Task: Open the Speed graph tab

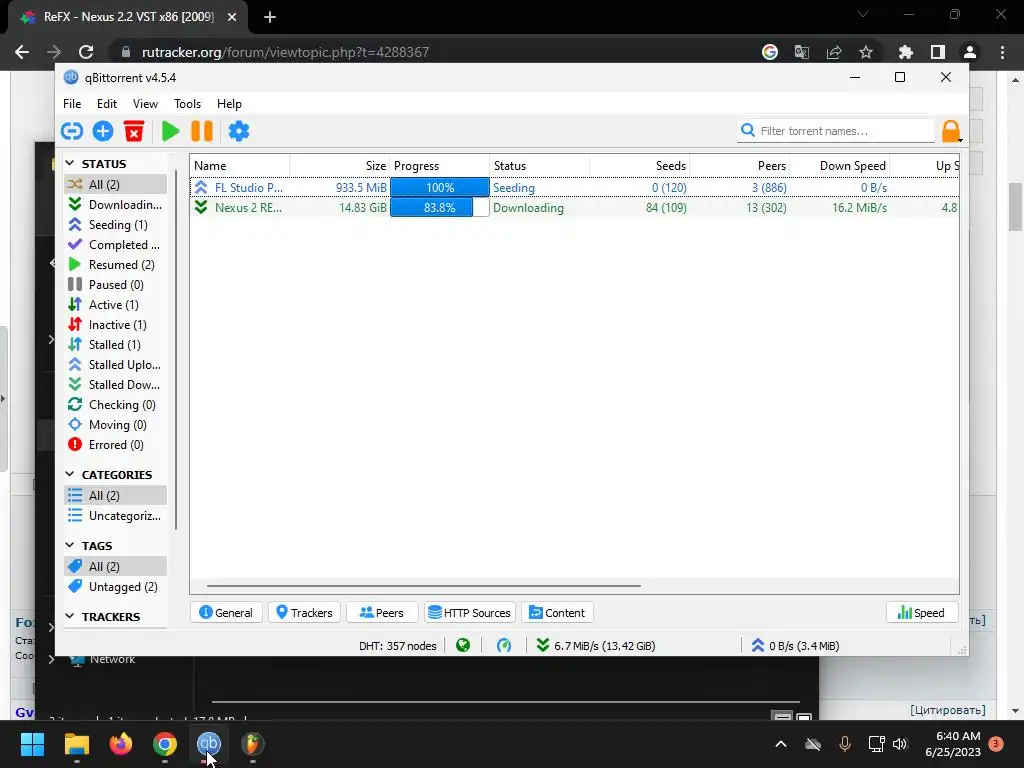Action: click(921, 613)
